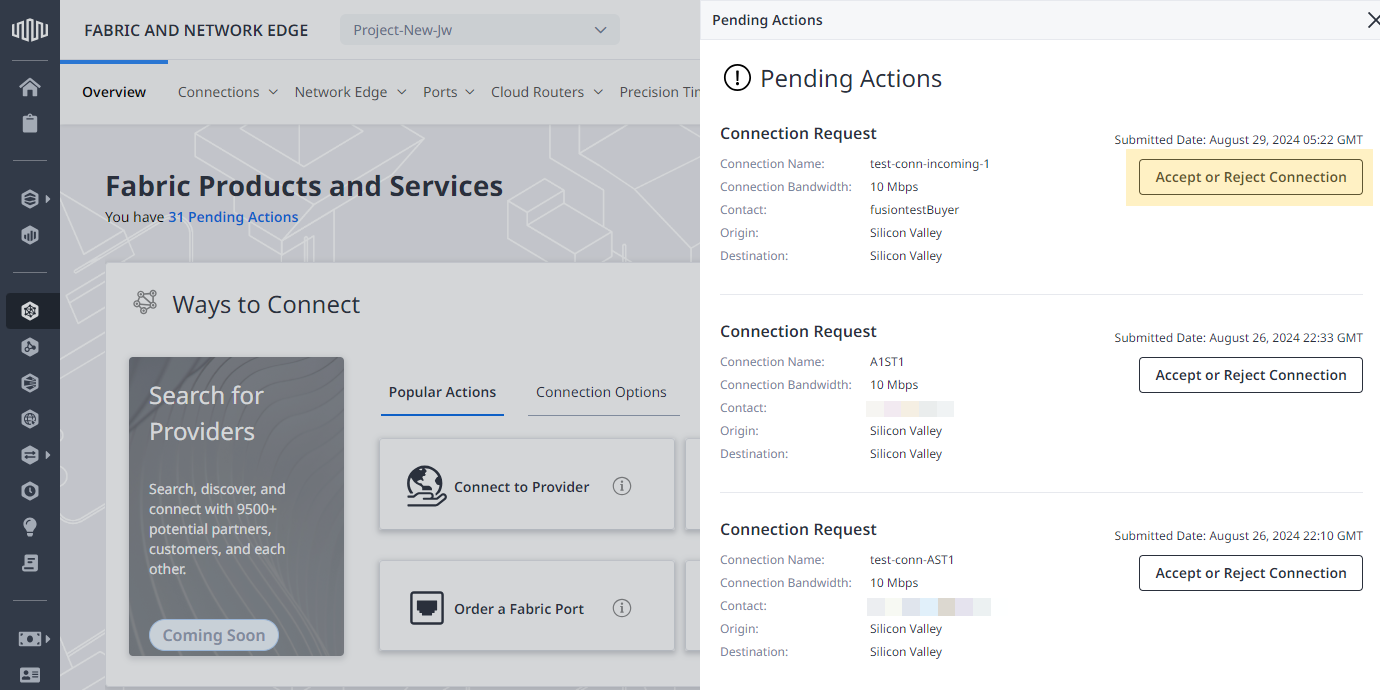The height and width of the screenshot is (690, 1380).
Task: Click the Equinix logo in the sidebar
Action: [x=30, y=30]
